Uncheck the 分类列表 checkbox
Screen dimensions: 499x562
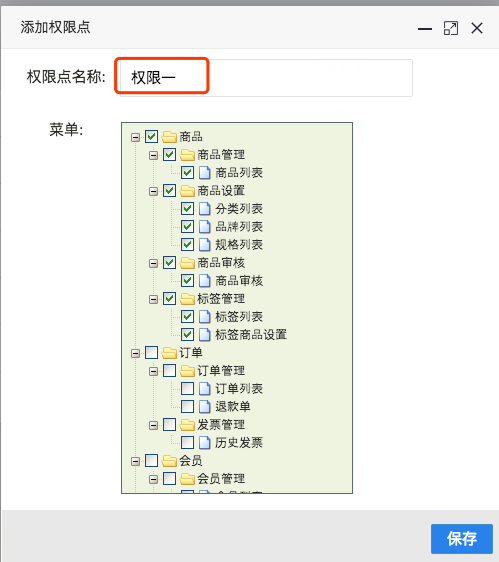pyautogui.click(x=187, y=209)
